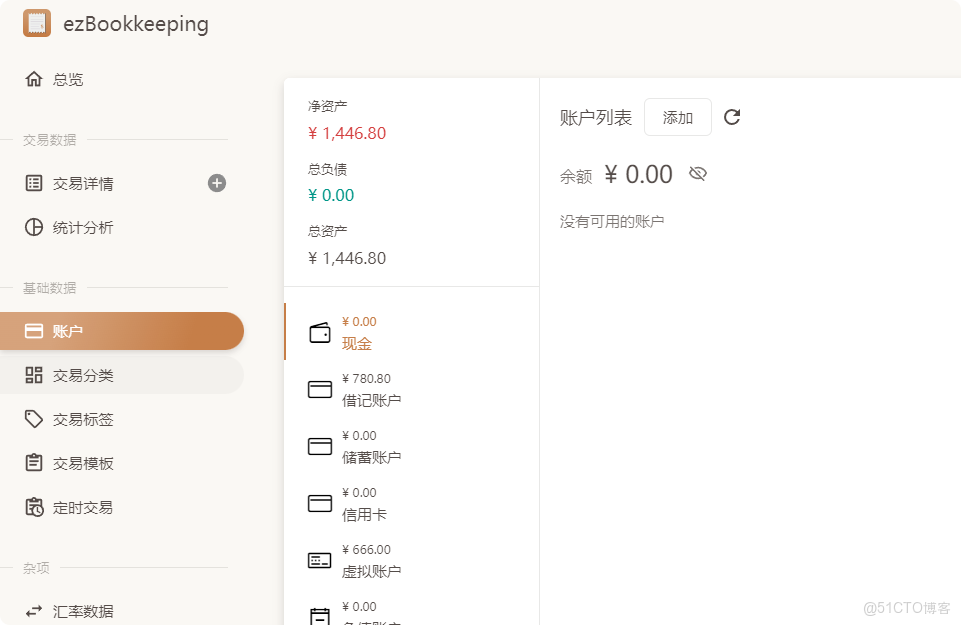Screen dimensions: 961x625
Task: Open 交易模板 templates page
Action: (83, 463)
